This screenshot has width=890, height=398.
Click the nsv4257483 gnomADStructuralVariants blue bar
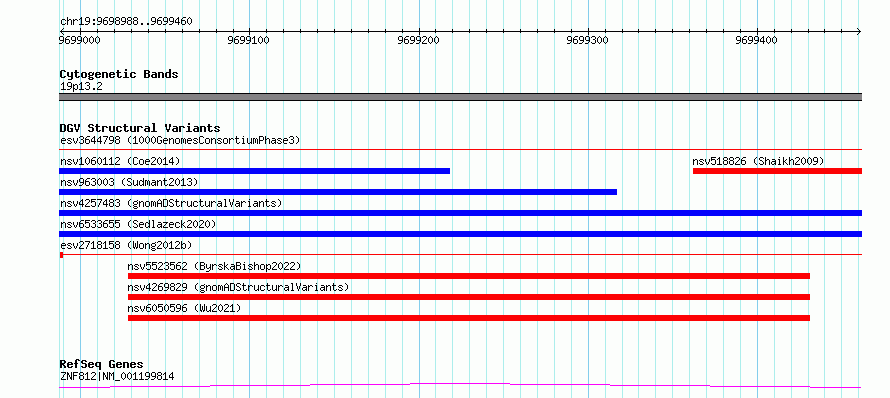[461, 213]
